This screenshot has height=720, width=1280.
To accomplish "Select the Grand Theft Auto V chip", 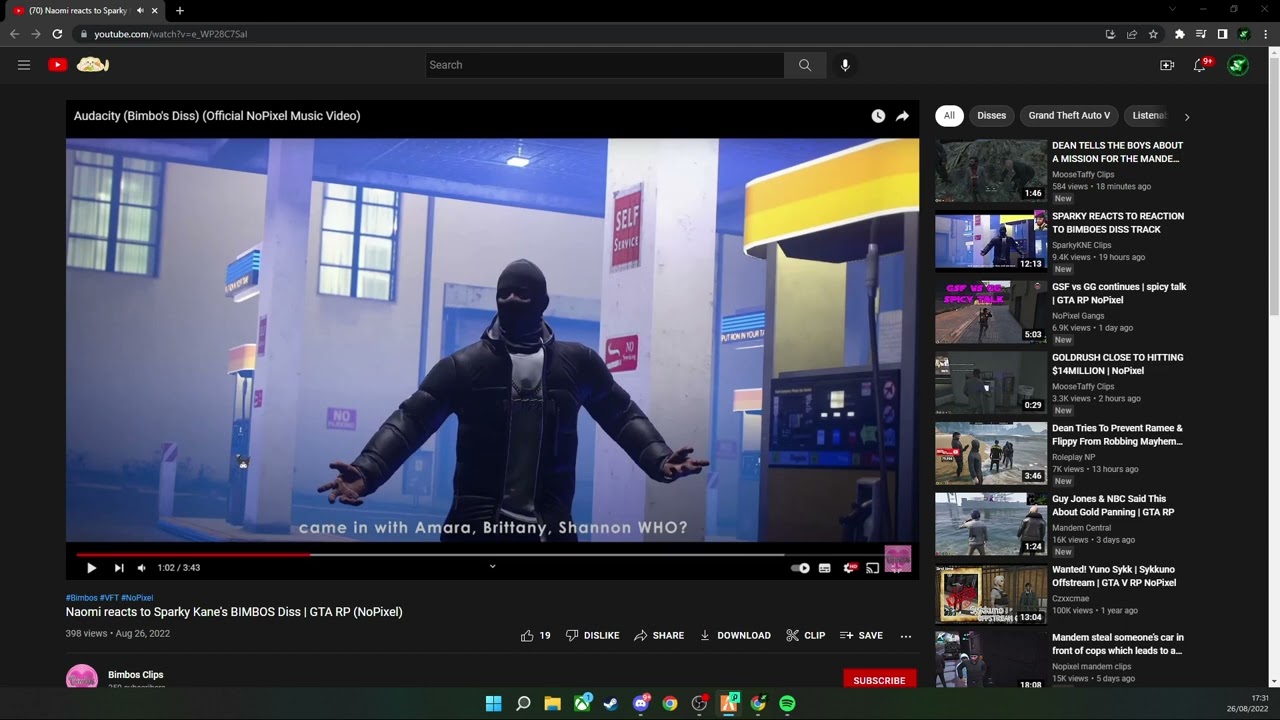I will coord(1069,116).
